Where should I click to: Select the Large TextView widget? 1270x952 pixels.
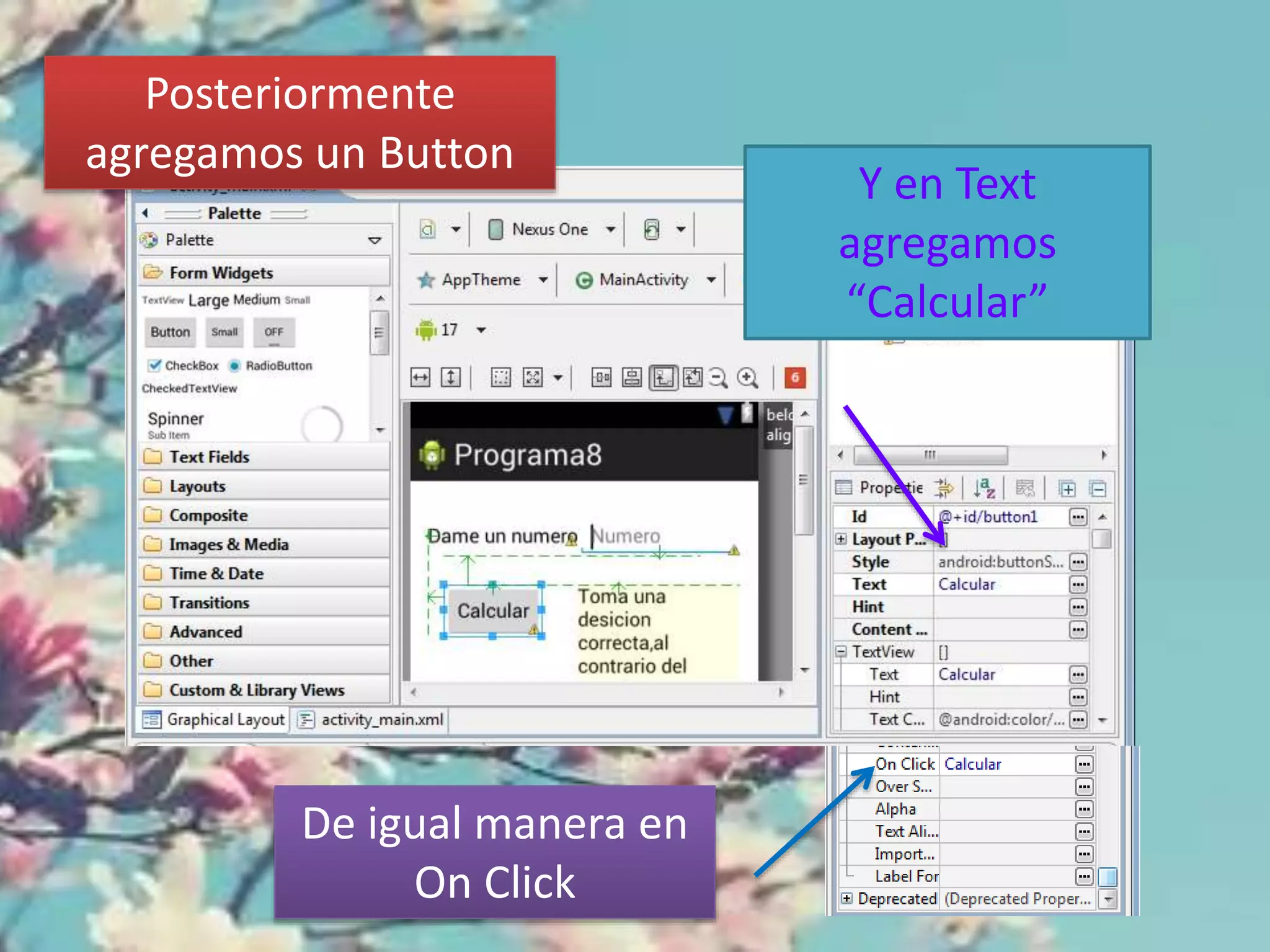209,301
